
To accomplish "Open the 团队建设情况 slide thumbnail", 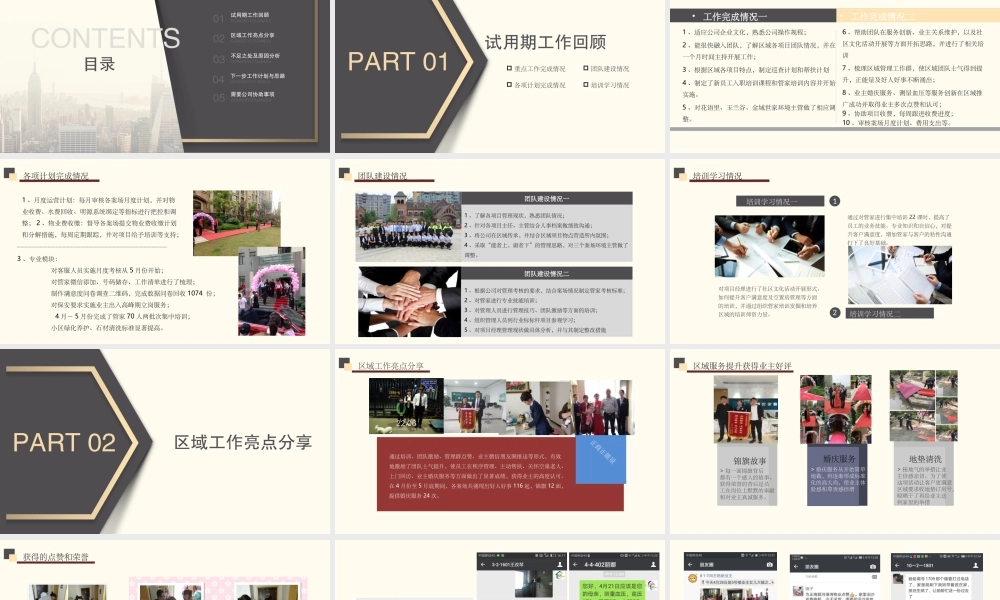I will coord(499,251).
